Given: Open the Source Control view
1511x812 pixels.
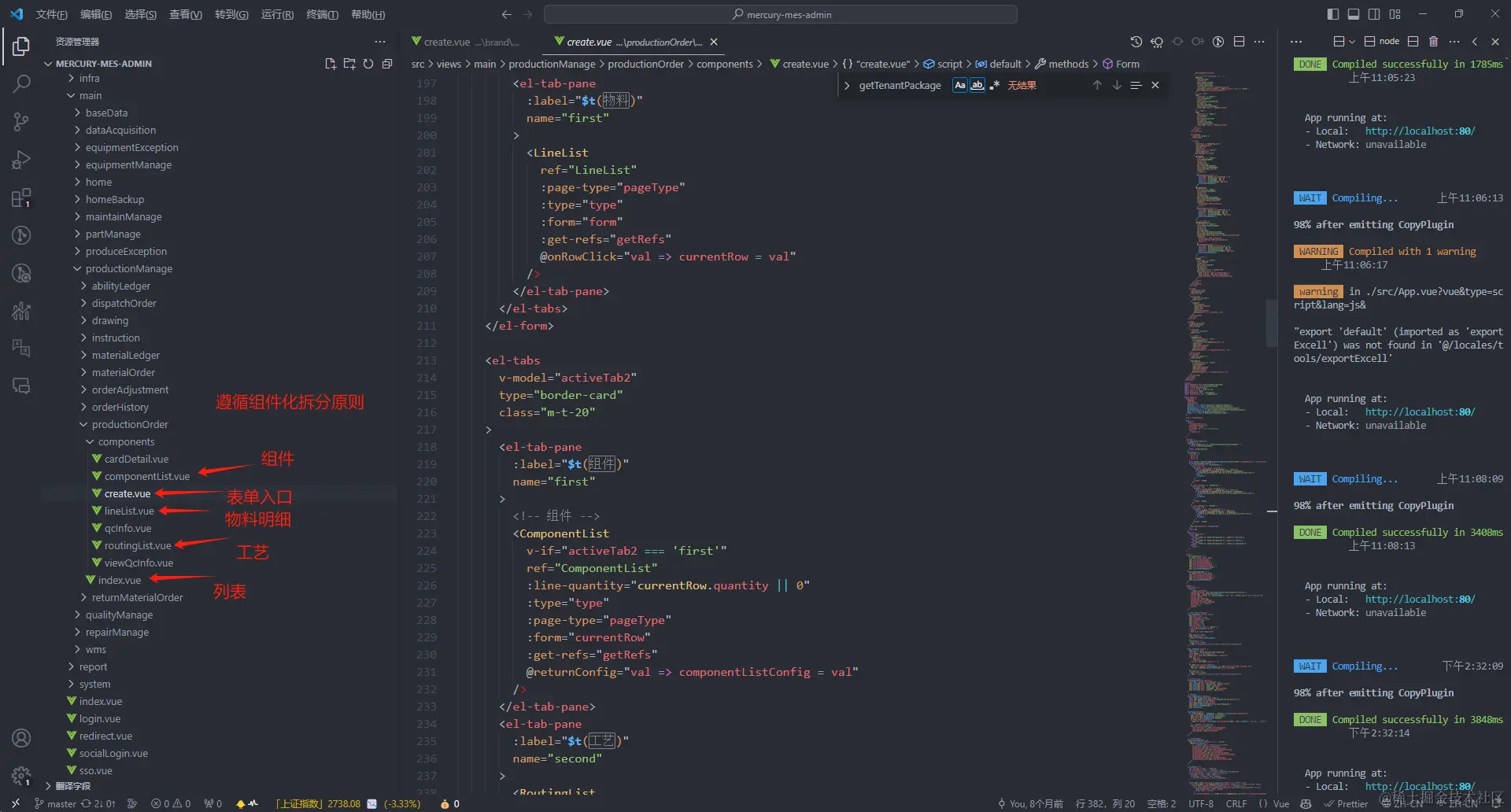Looking at the screenshot, I should 21,121.
